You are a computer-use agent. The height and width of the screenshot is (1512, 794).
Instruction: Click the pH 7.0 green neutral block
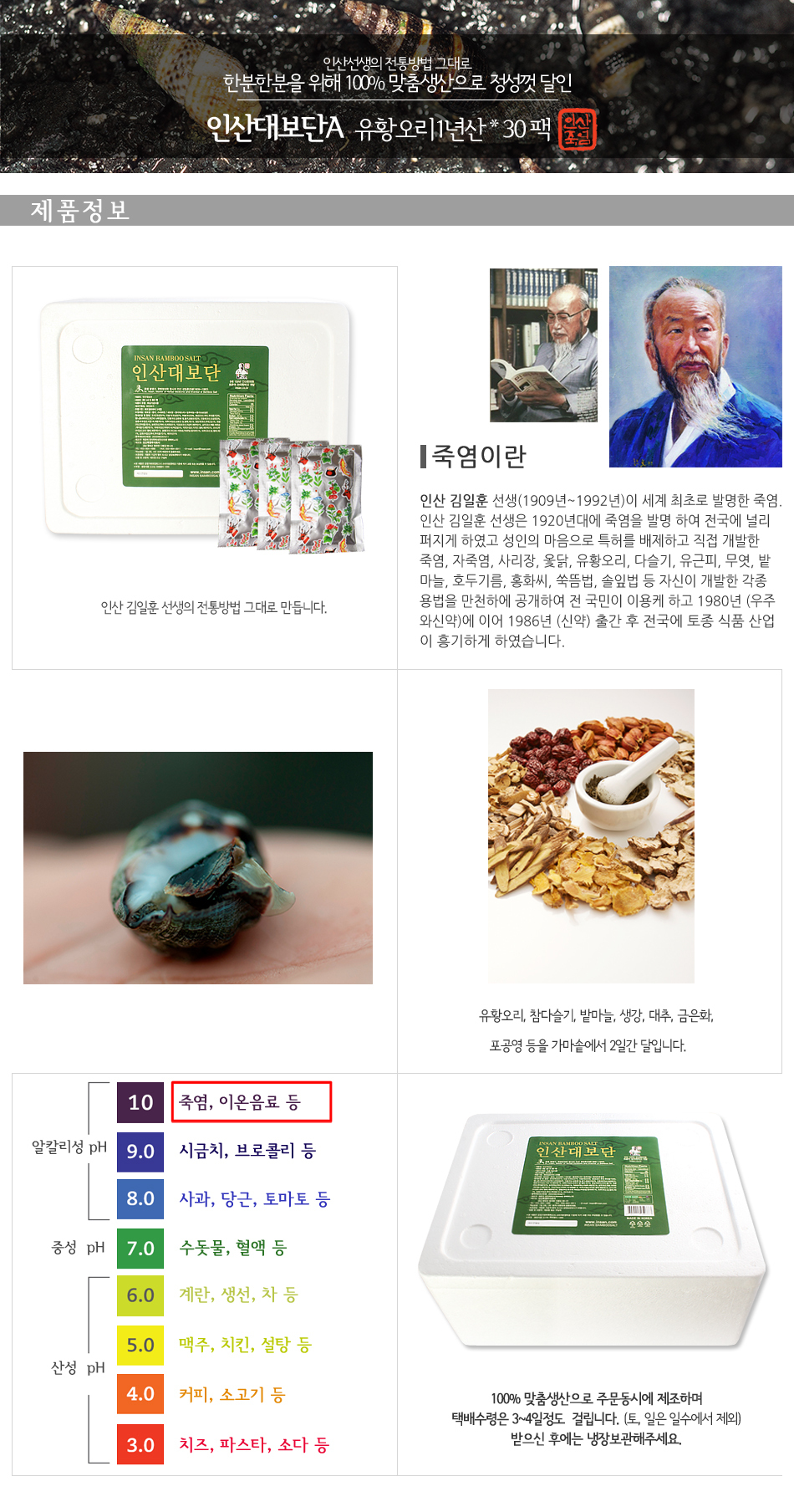140,1249
